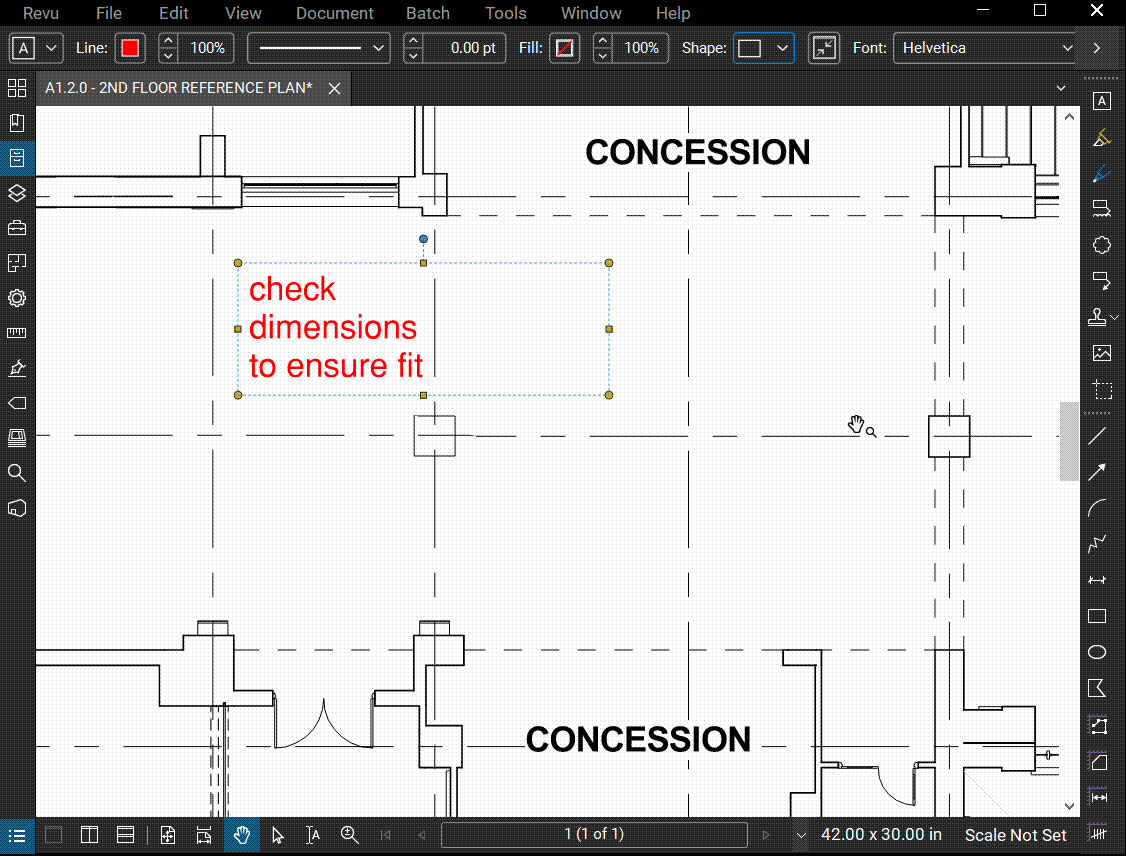The height and width of the screenshot is (856, 1126).
Task: Open the Search panel in sidebar
Action: pos(17,472)
